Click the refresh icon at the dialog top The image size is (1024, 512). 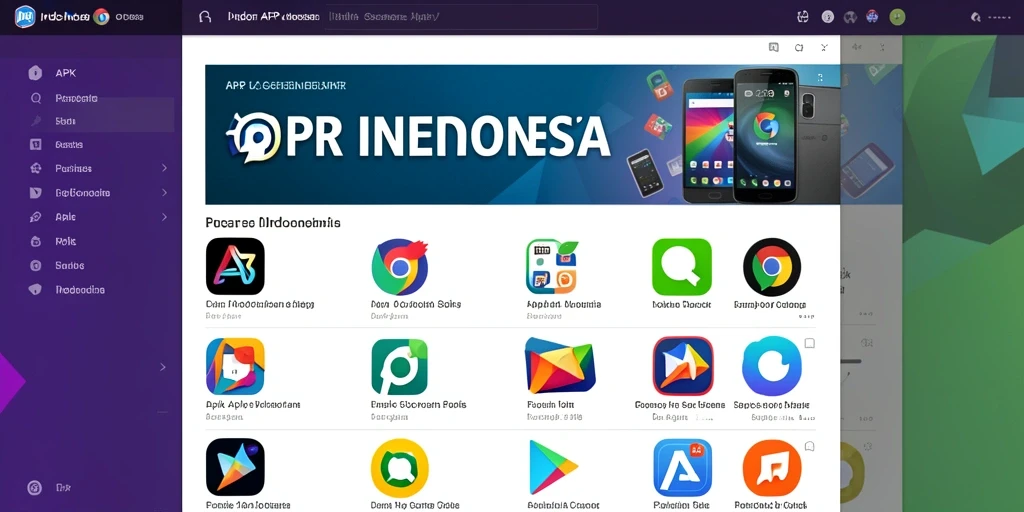click(x=799, y=47)
